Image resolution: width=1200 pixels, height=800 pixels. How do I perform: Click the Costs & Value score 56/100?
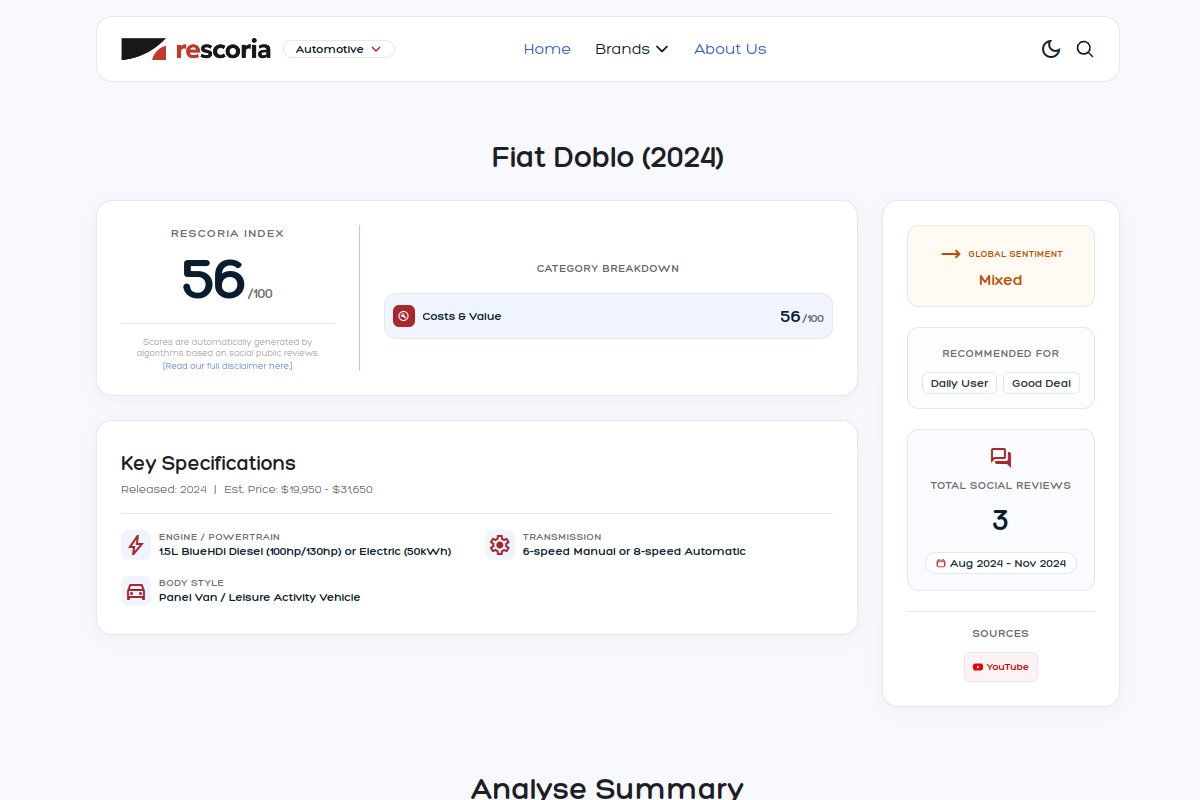(802, 317)
